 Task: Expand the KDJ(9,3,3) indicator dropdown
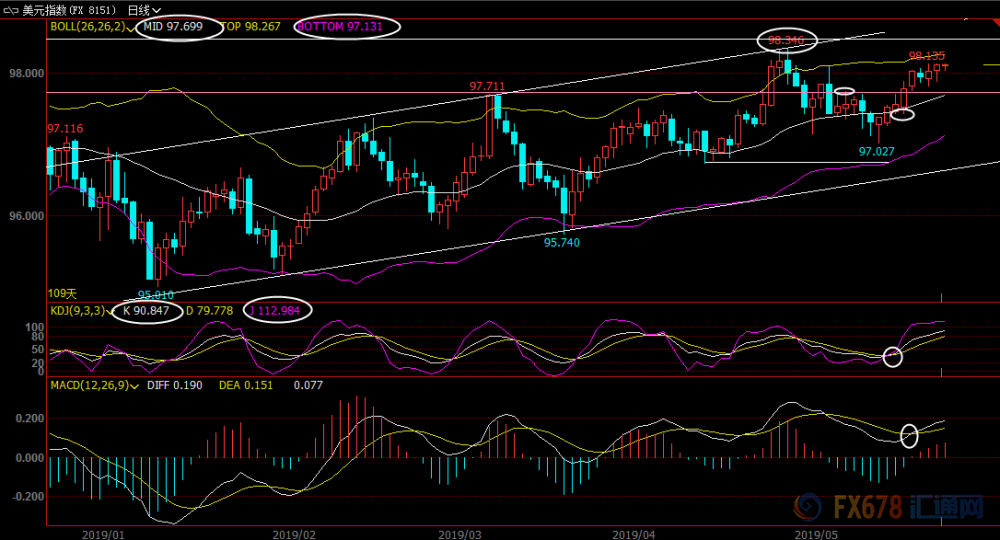109,312
